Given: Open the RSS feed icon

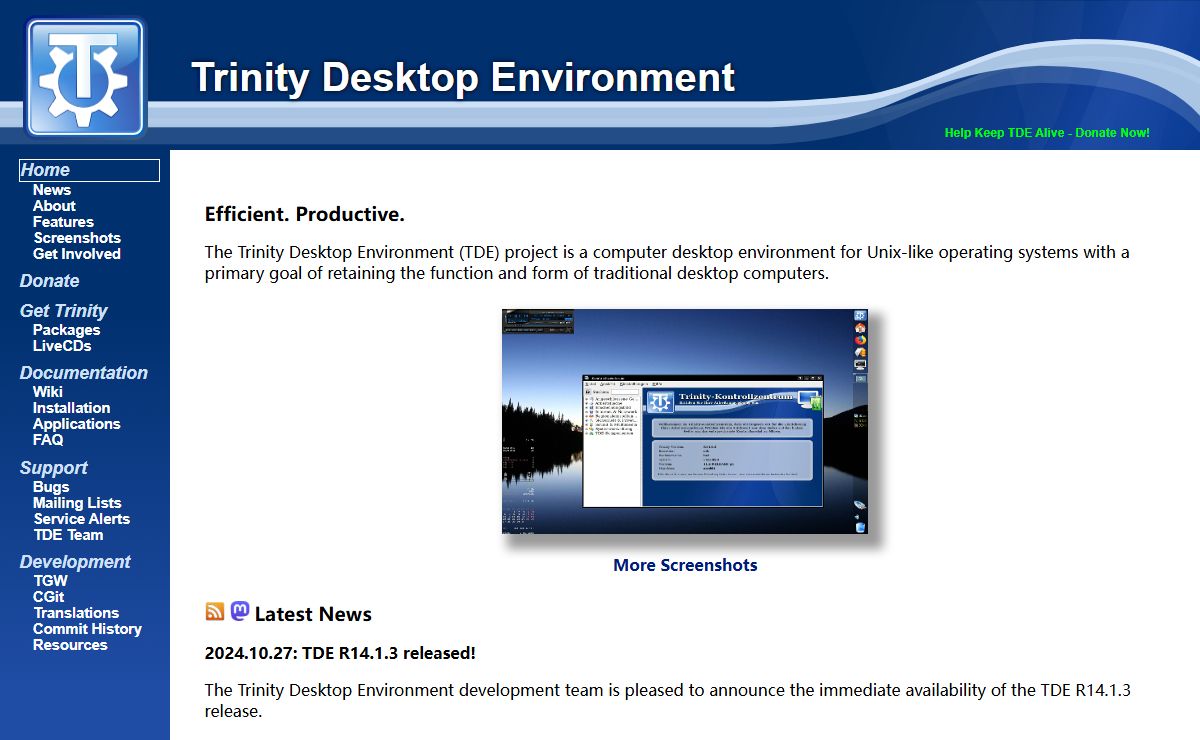Looking at the screenshot, I should click(x=215, y=612).
